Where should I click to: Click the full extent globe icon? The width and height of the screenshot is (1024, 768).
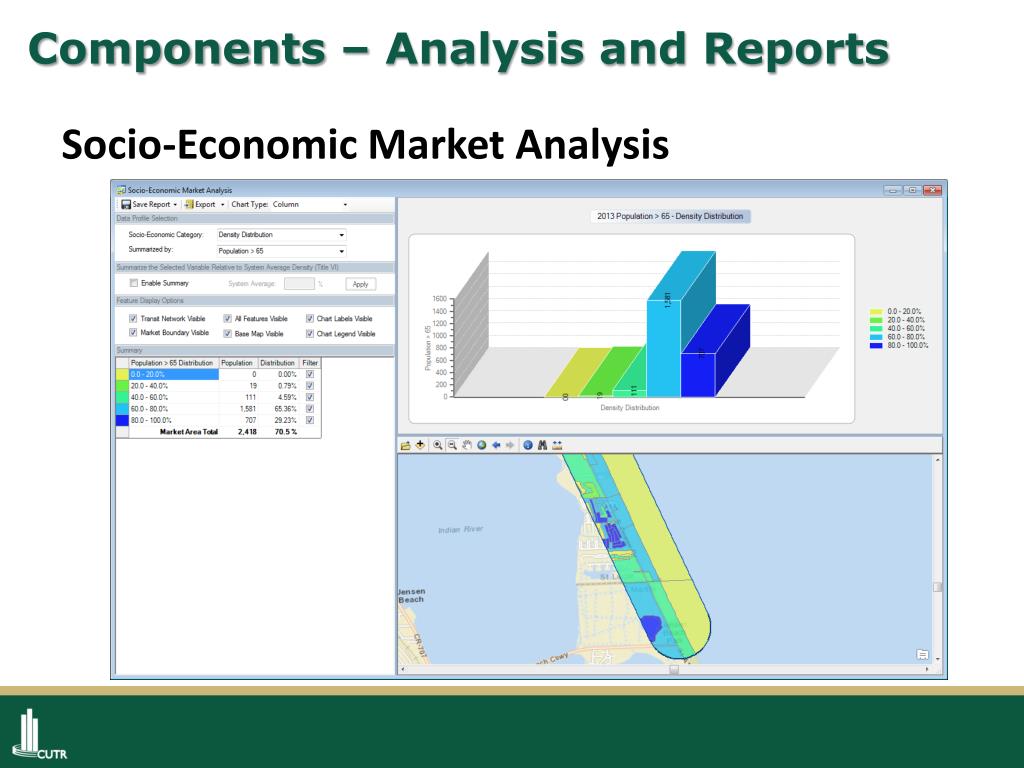pos(482,445)
